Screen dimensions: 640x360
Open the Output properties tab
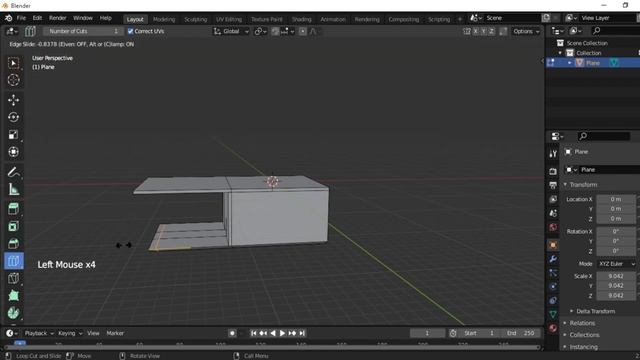click(x=553, y=185)
